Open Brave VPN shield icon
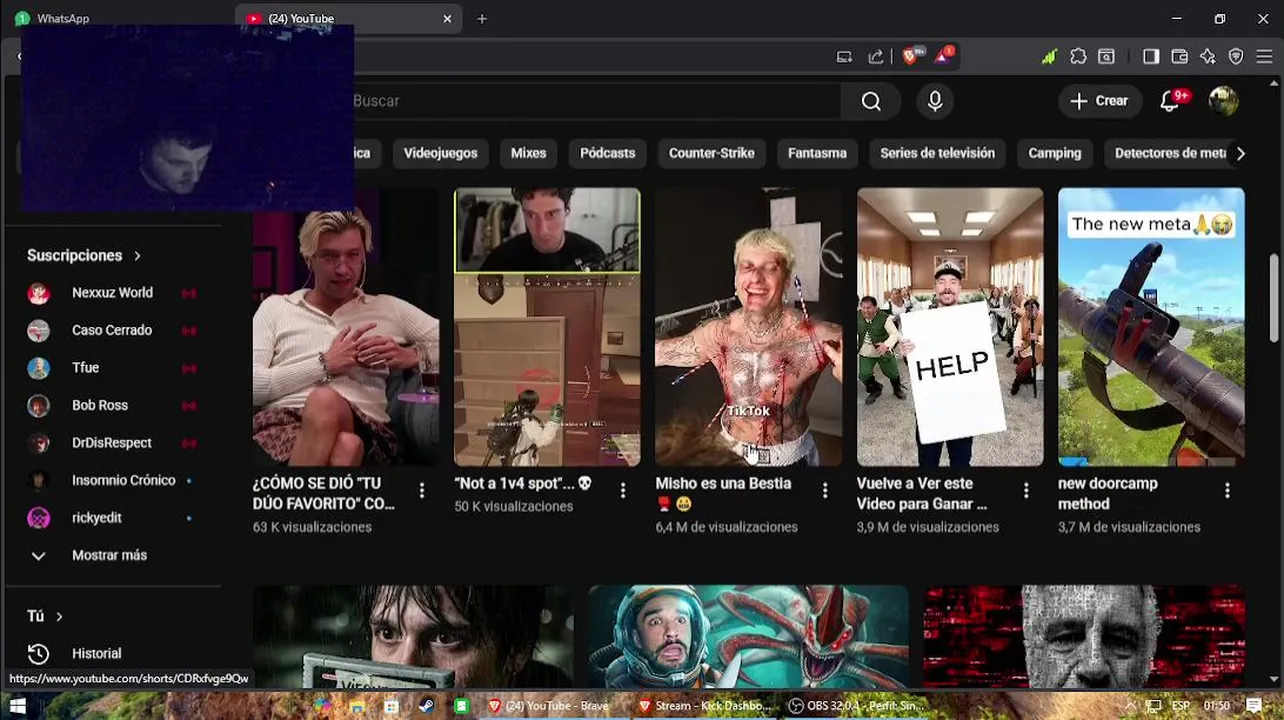The image size is (1284, 720). pyautogui.click(x=1236, y=57)
